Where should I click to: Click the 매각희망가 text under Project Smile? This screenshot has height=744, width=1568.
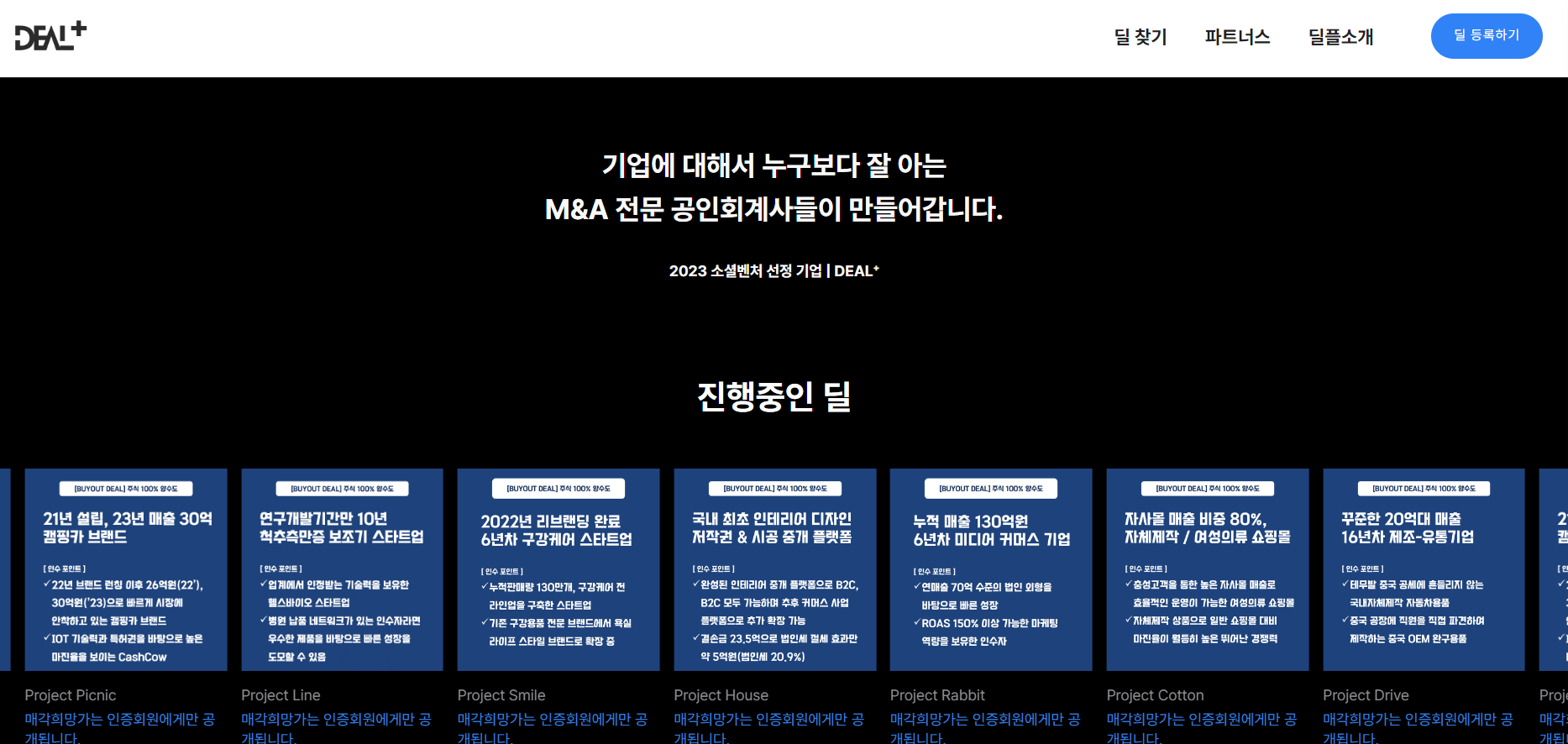click(x=552, y=728)
